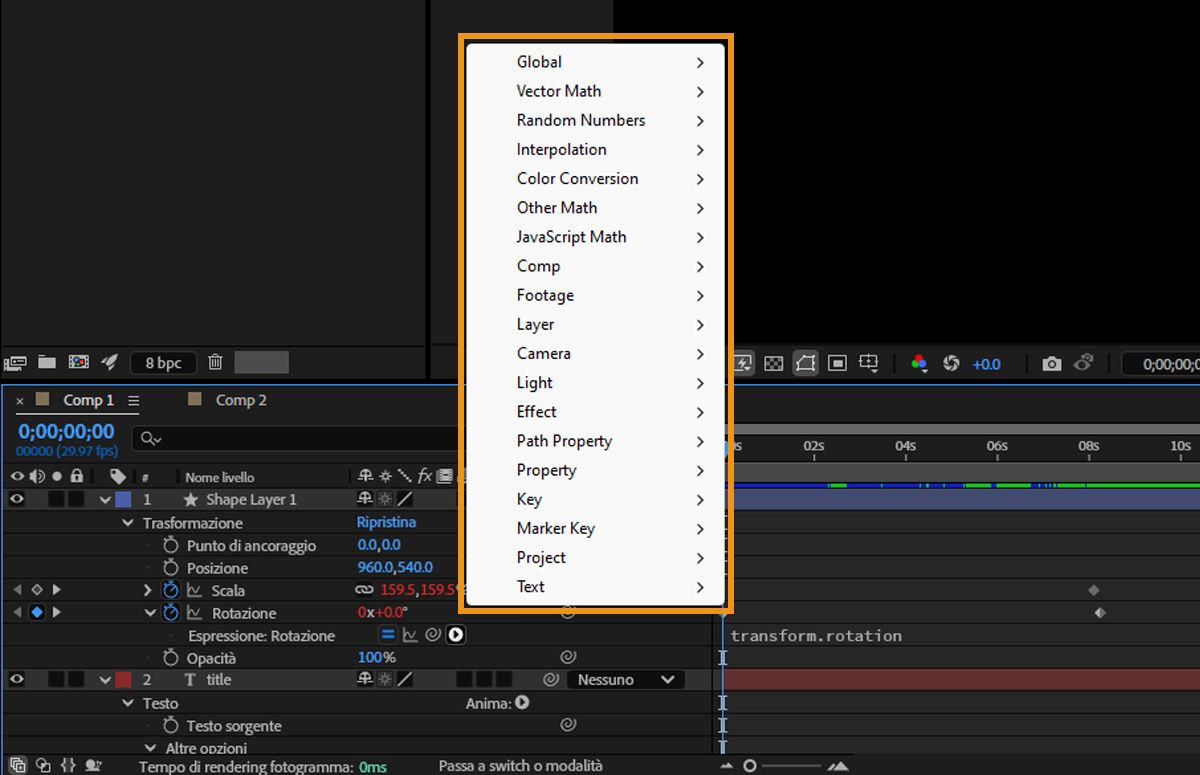Open the Show Channel RGB dots icon
This screenshot has width=1200, height=775.
coord(919,364)
